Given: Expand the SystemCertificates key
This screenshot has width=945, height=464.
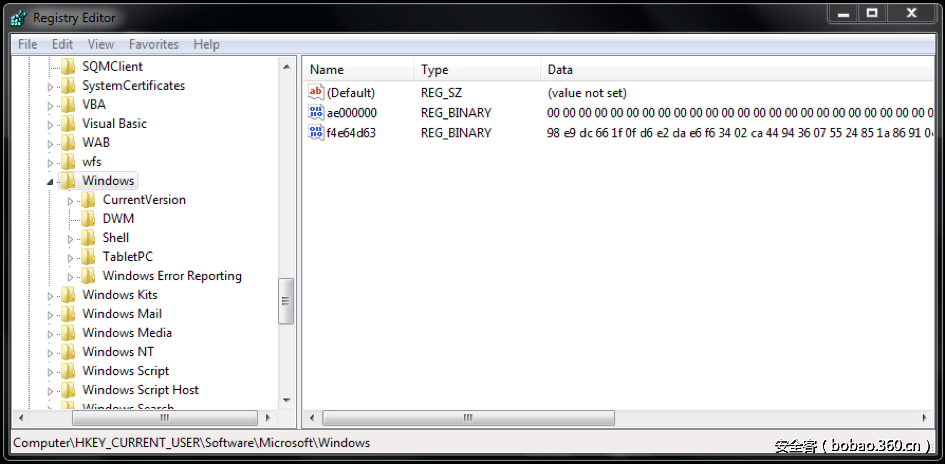Looking at the screenshot, I should [x=51, y=87].
